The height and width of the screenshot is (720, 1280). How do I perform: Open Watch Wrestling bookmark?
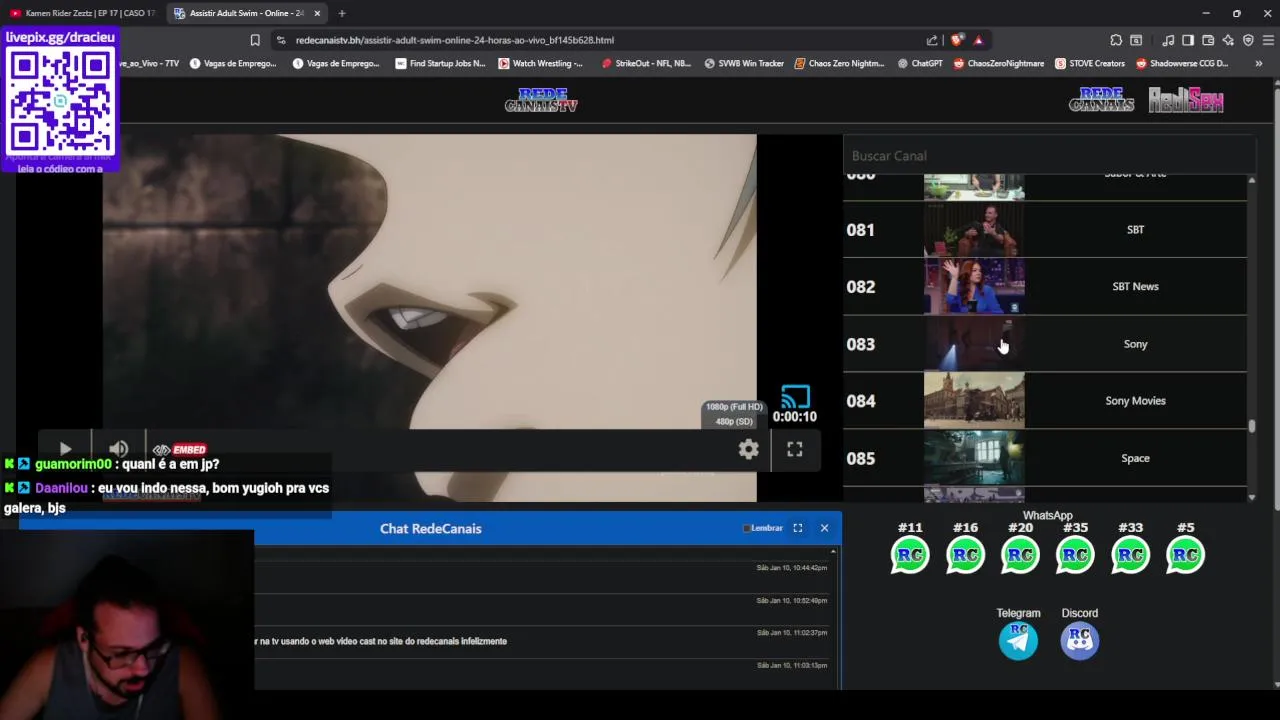pos(540,63)
